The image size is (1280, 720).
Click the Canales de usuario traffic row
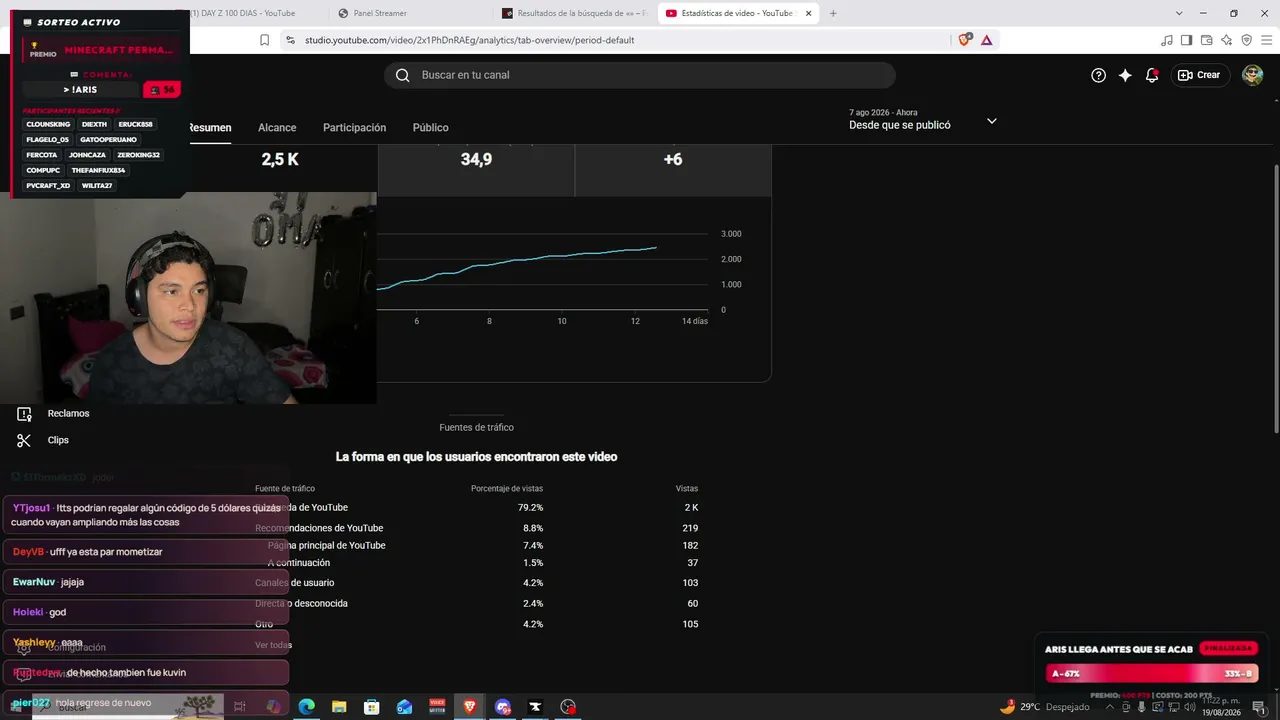tap(477, 583)
